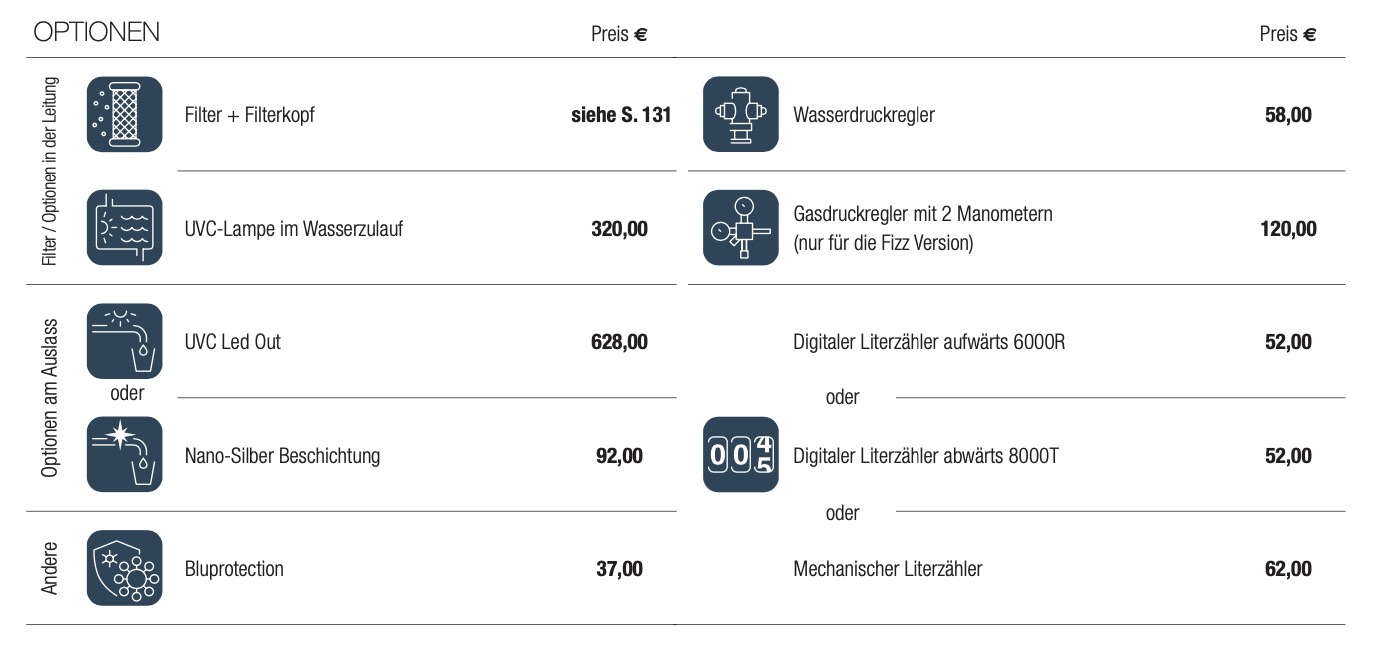
Task: Click the UVC Led Out price 628,00
Action: coord(619,342)
